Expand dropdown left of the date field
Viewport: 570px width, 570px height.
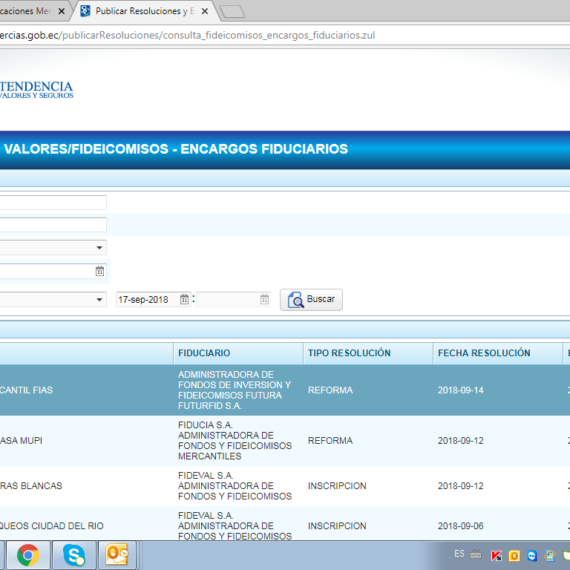pyautogui.click(x=99, y=300)
